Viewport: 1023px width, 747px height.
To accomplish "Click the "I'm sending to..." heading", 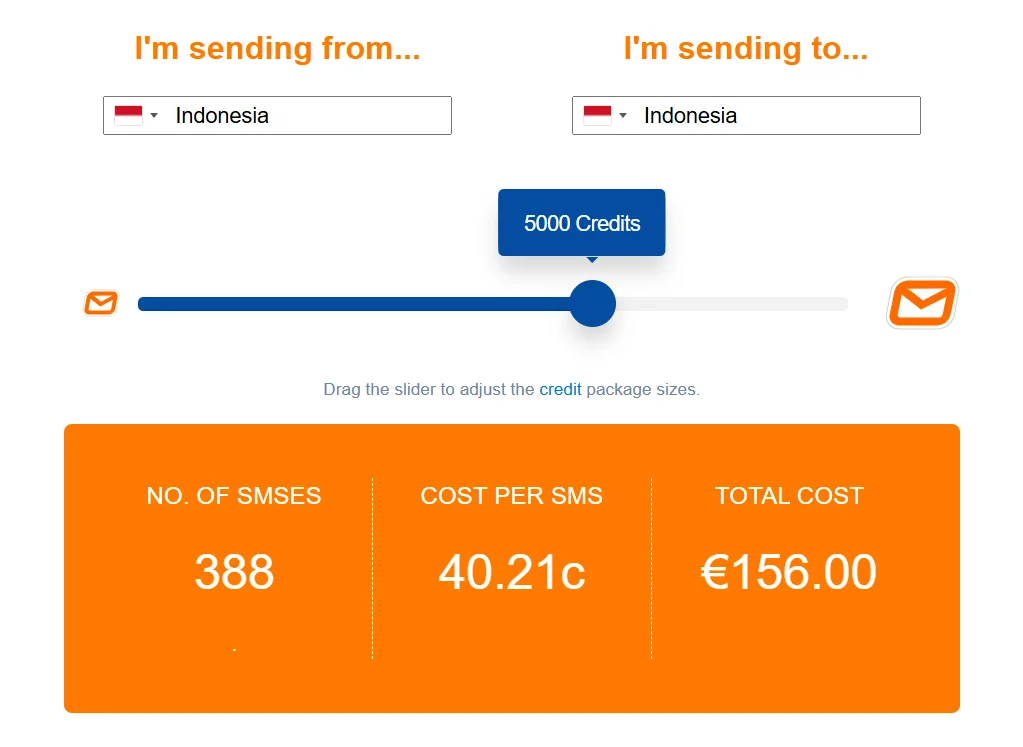I will (x=745, y=48).
